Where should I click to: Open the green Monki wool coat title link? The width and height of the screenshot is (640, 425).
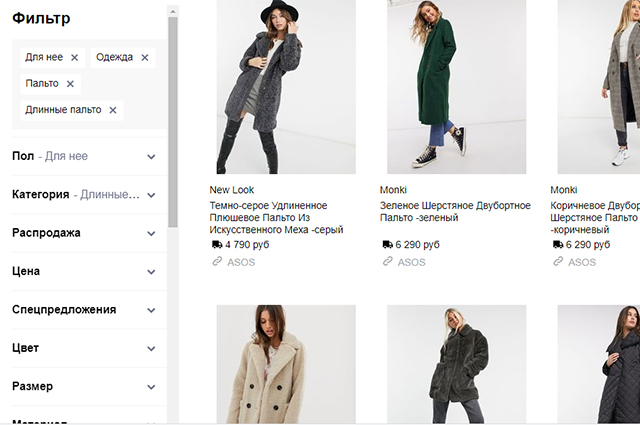[x=455, y=211]
